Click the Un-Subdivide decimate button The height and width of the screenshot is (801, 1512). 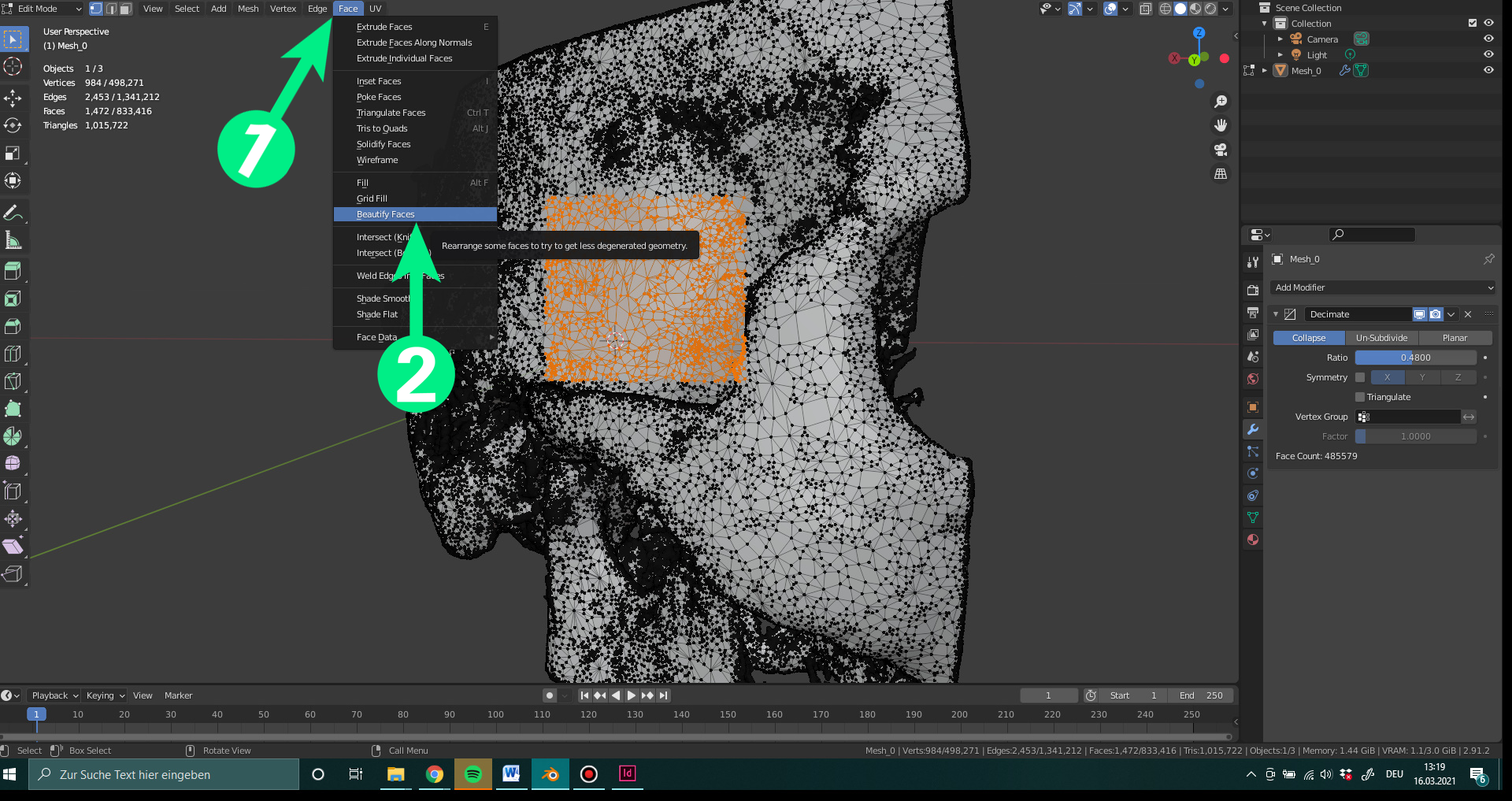pyautogui.click(x=1381, y=338)
